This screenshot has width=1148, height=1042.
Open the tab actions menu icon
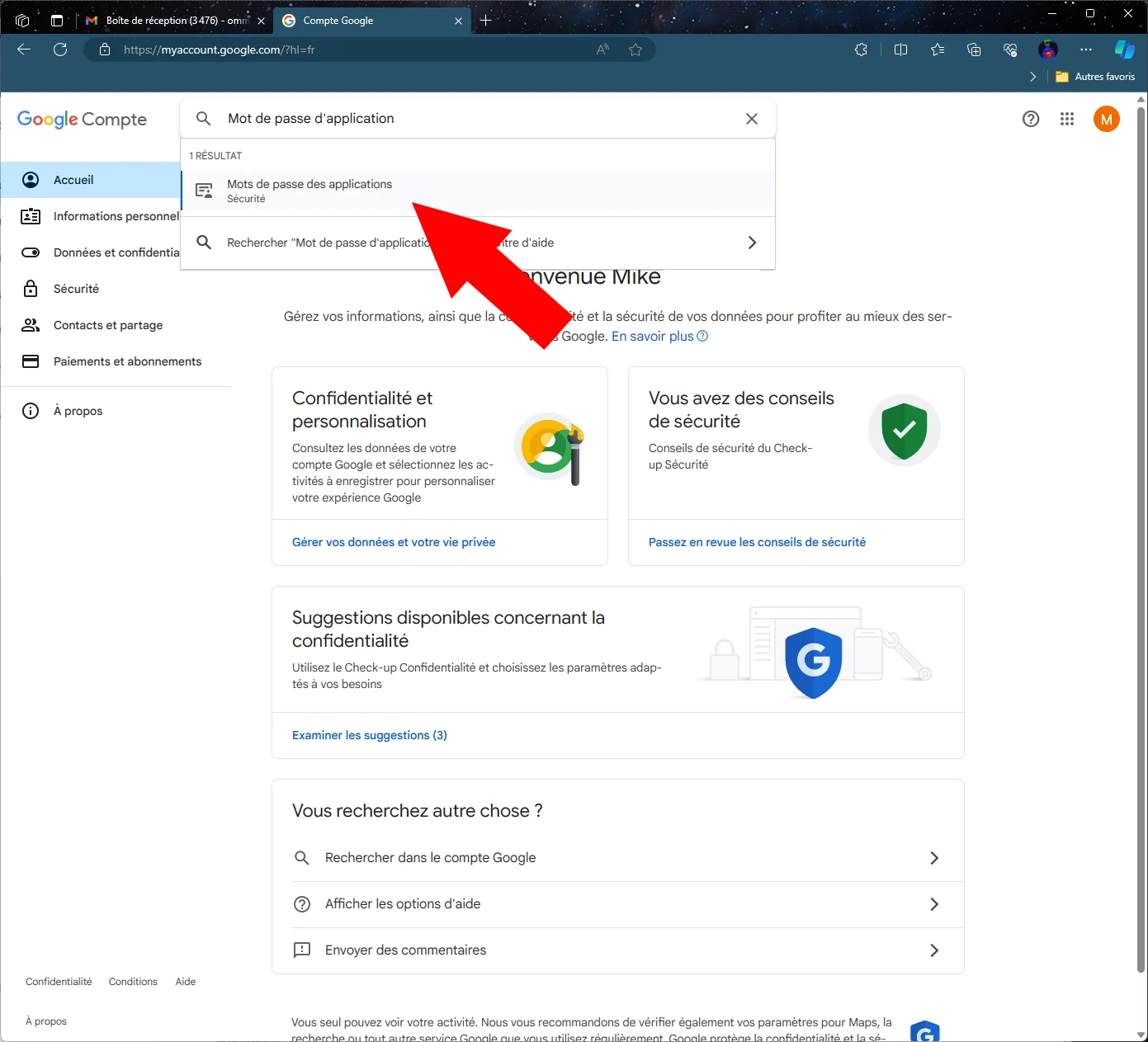pos(57,21)
